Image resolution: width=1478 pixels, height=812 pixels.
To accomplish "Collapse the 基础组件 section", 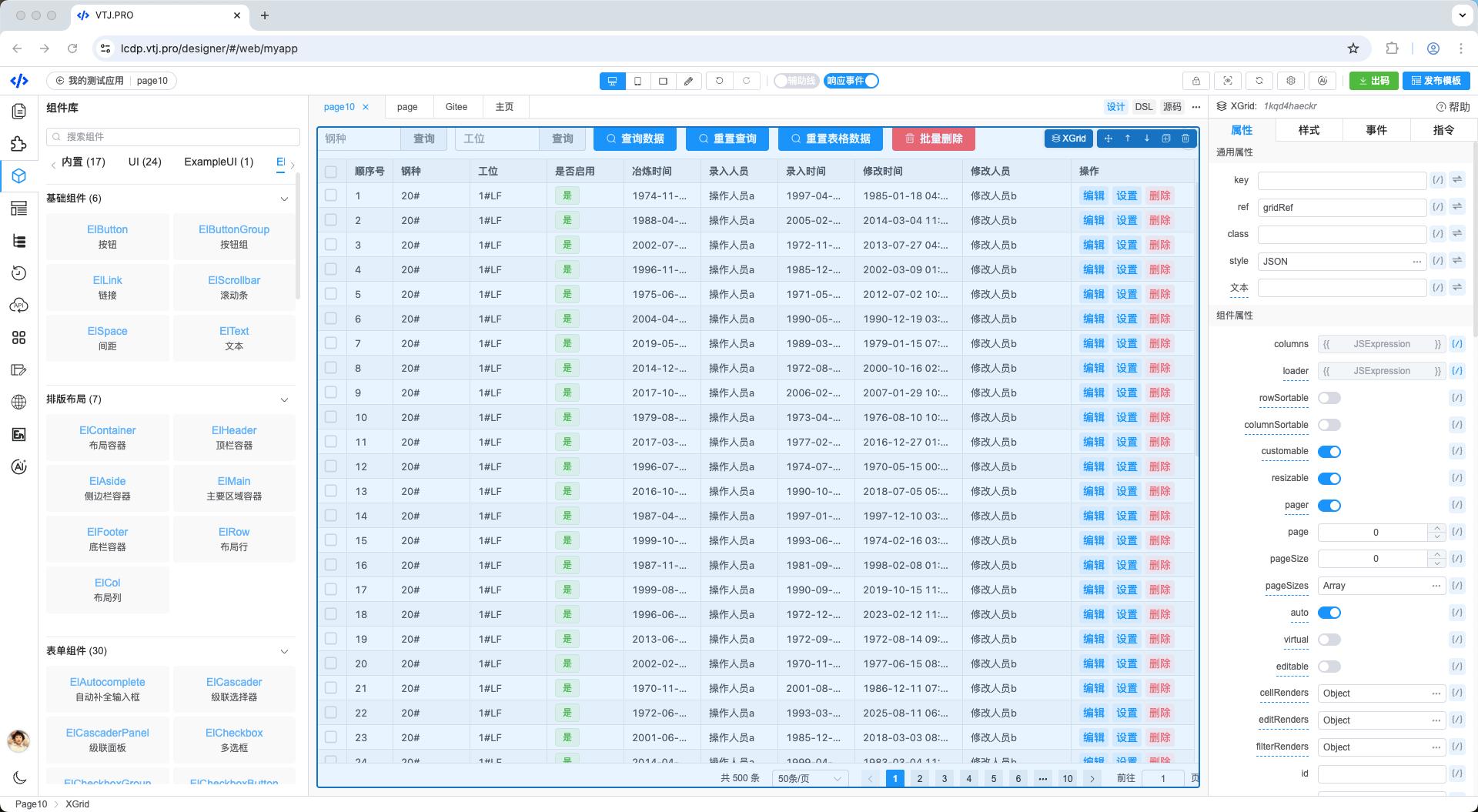I will pos(284,199).
